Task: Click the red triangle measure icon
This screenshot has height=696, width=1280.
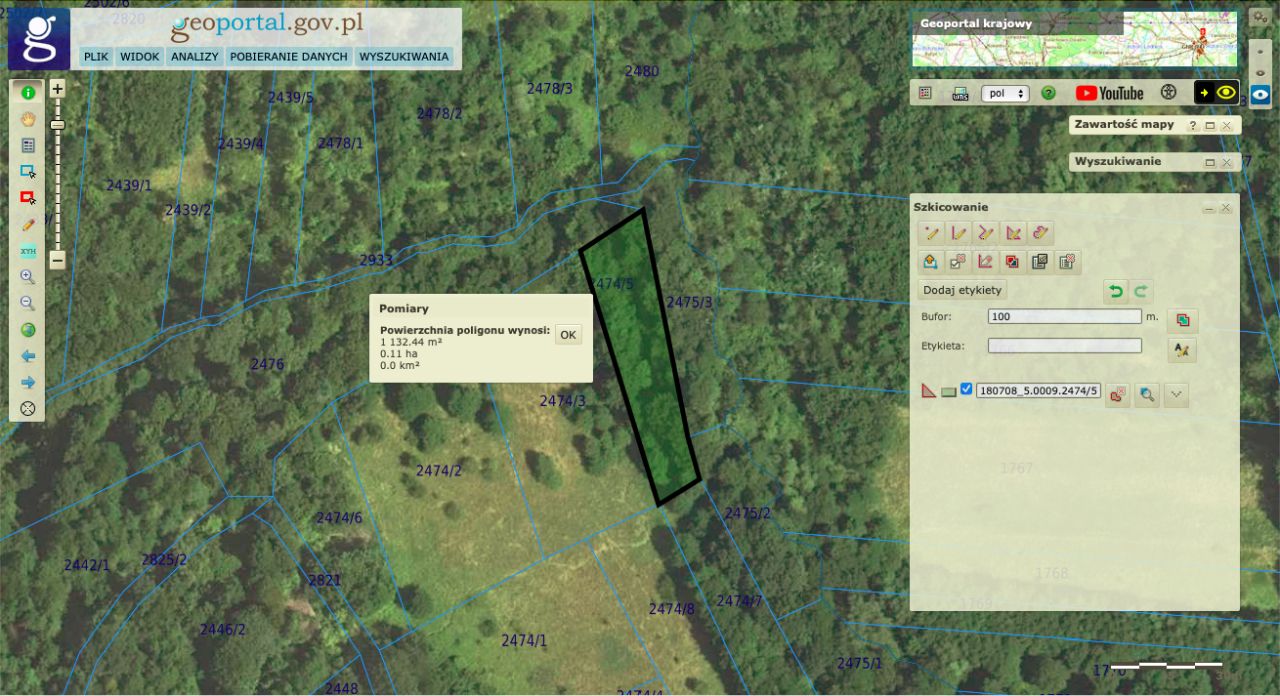Action: pos(929,391)
